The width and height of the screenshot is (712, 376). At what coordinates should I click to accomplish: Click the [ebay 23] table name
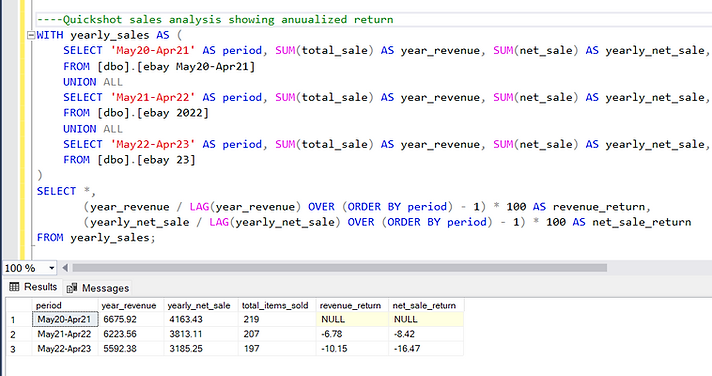click(x=166, y=160)
